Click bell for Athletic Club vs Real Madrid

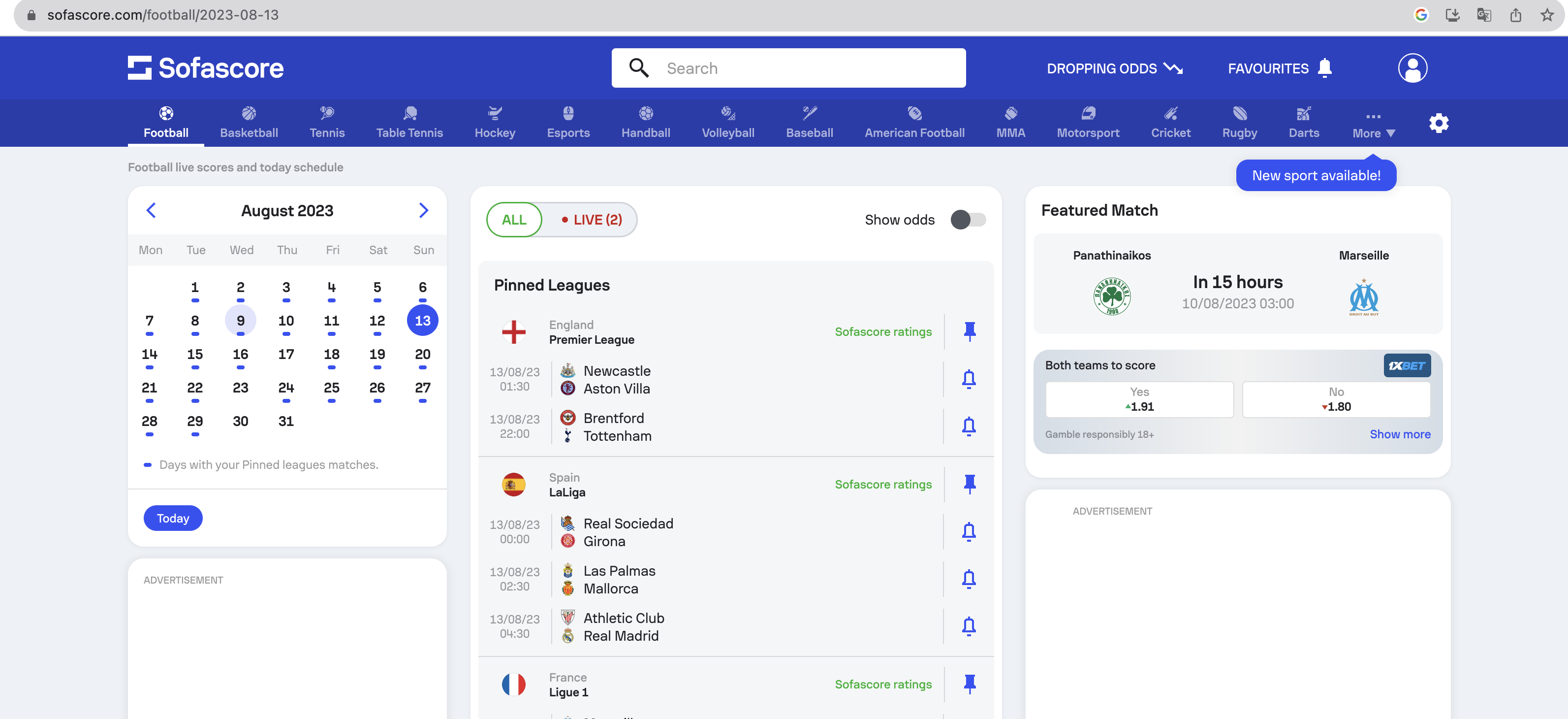[969, 626]
